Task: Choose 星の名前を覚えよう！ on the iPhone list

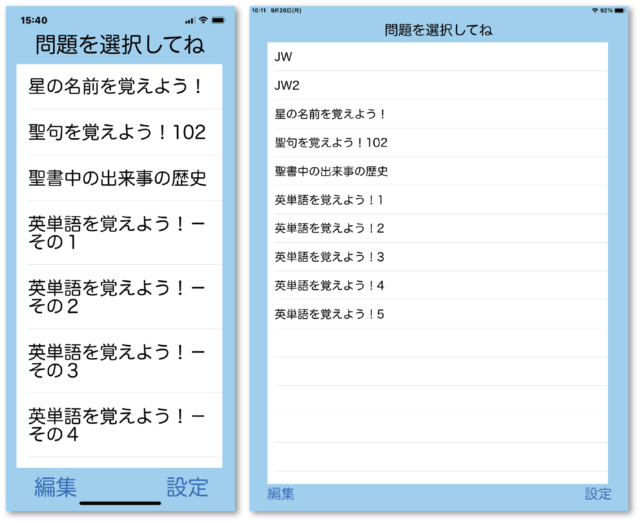Action: (119, 87)
